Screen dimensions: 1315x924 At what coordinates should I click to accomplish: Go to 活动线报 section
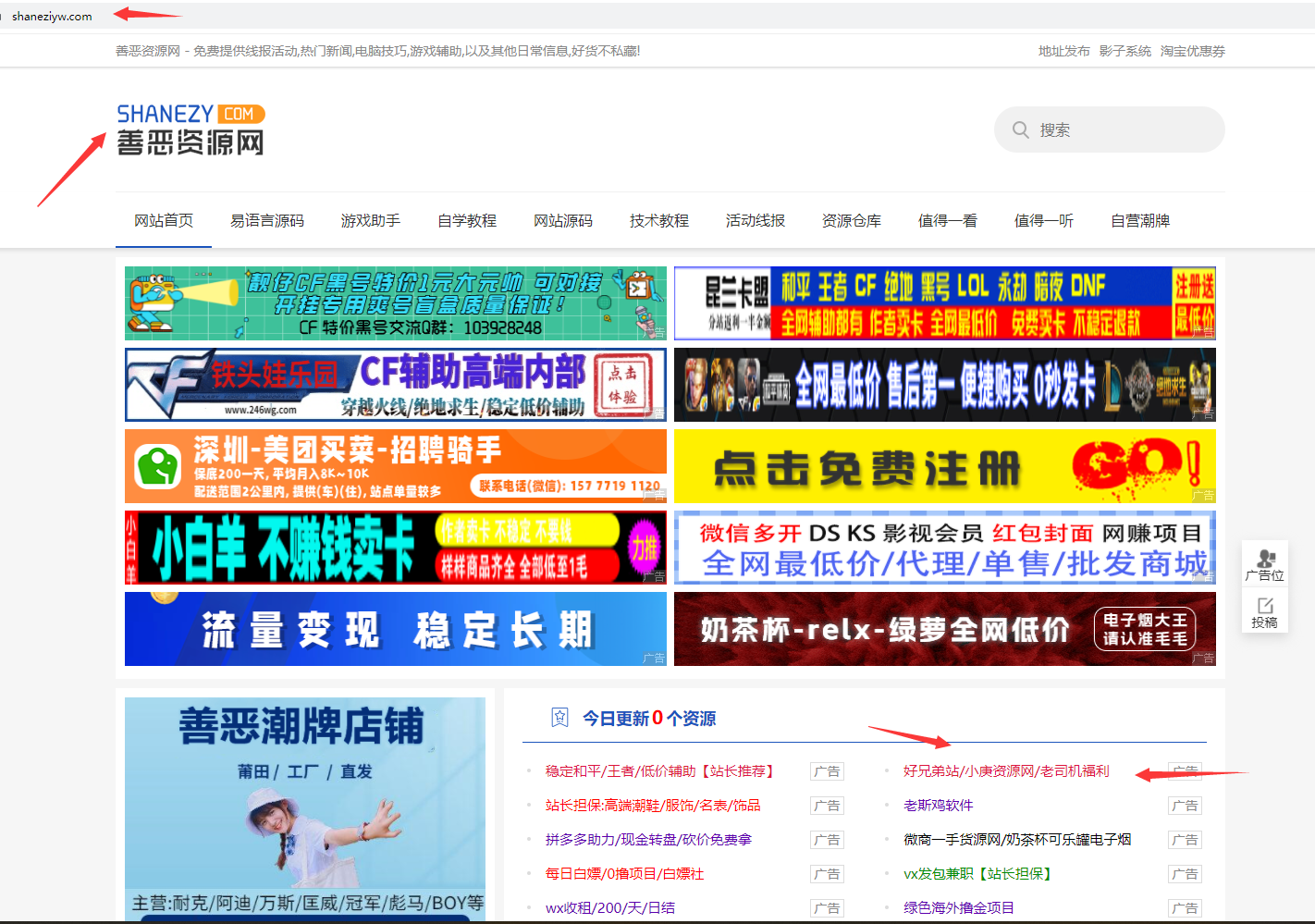(756, 221)
